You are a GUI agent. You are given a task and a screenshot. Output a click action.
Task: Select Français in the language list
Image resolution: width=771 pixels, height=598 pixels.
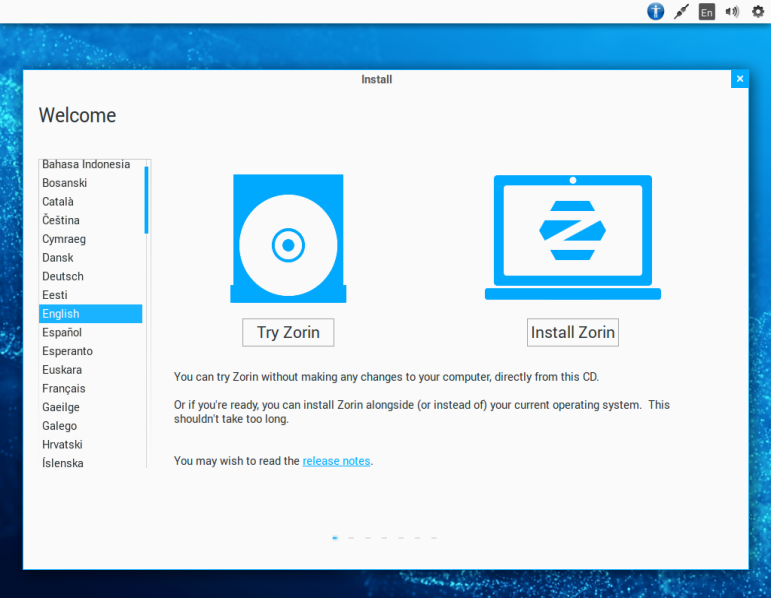pyautogui.click(x=64, y=388)
